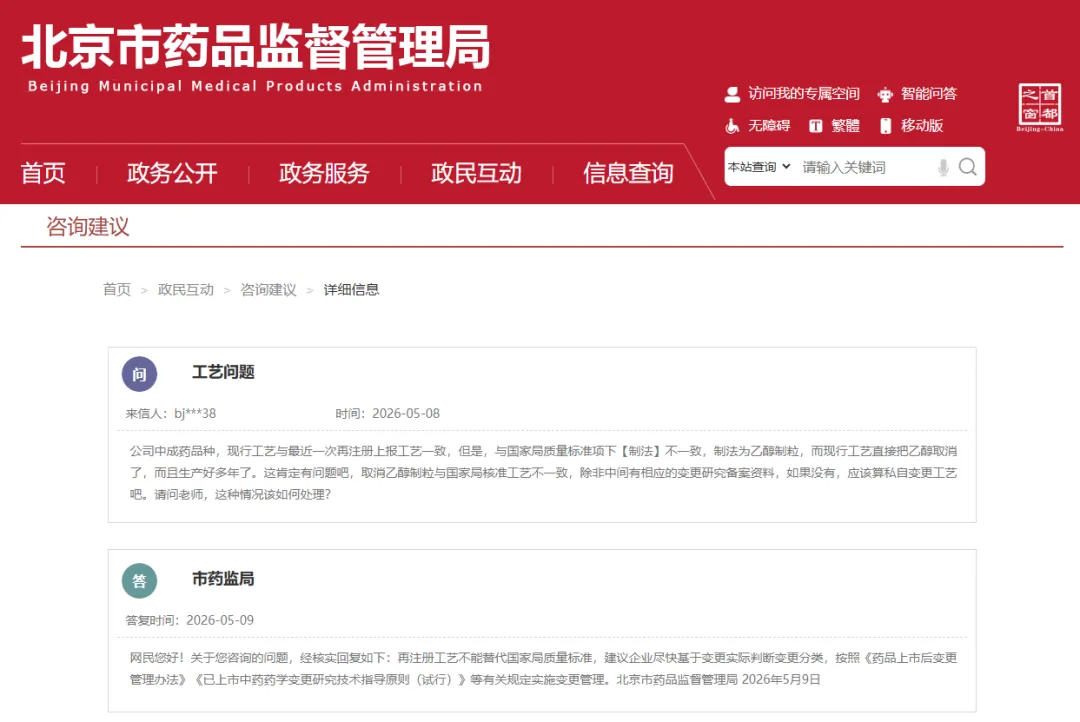Click the reply date 2026-05-09
This screenshot has width=1080, height=722.
click(220, 620)
